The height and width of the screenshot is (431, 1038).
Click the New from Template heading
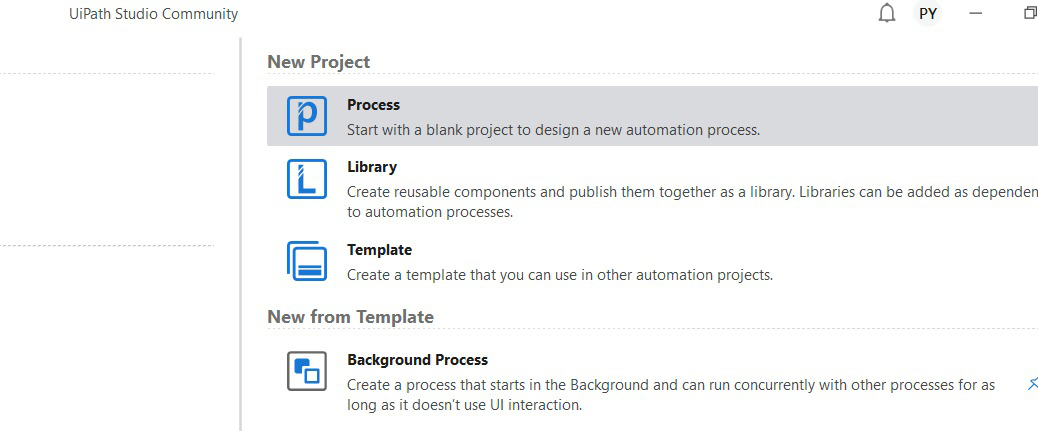tap(350, 317)
